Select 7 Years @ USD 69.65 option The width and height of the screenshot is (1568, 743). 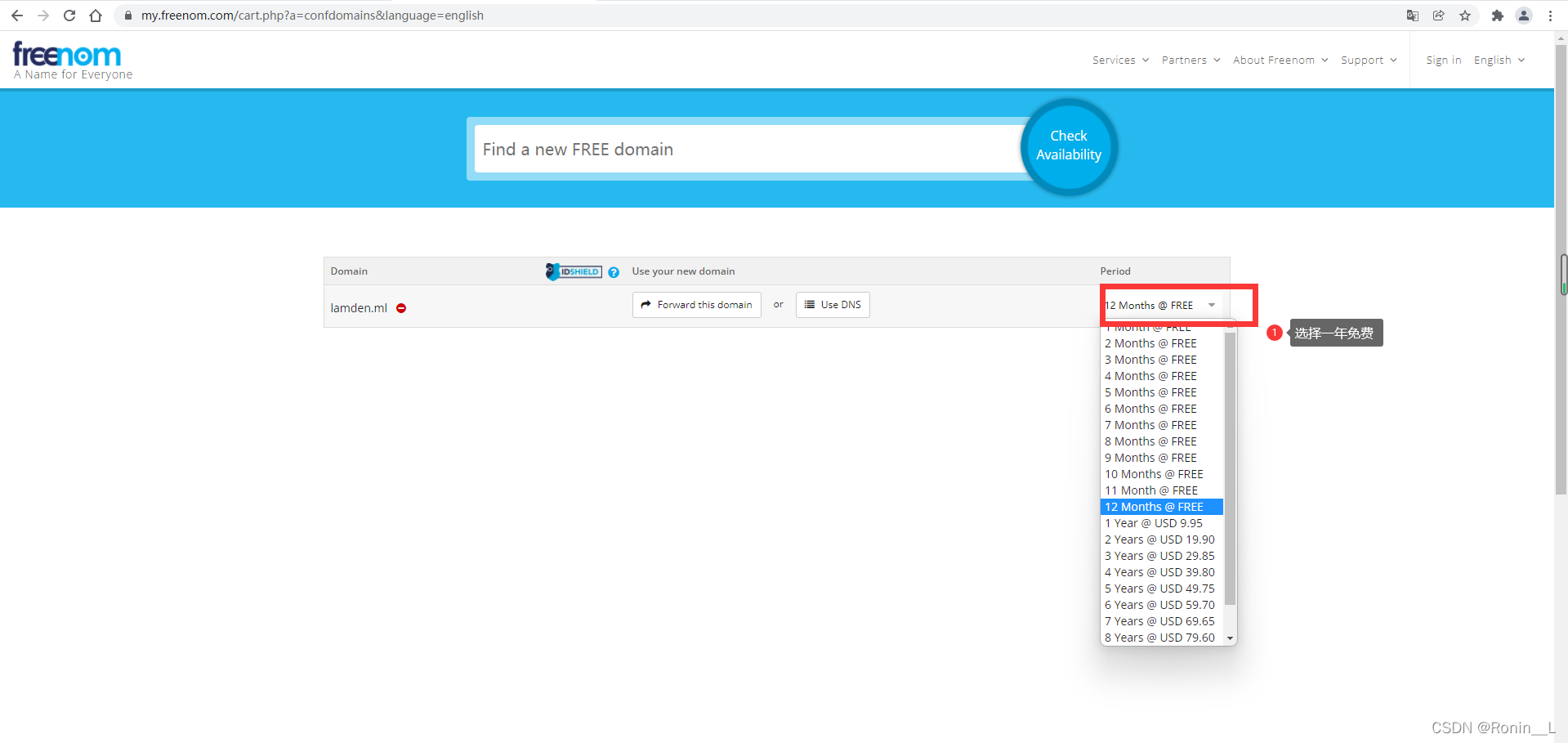coord(1162,621)
